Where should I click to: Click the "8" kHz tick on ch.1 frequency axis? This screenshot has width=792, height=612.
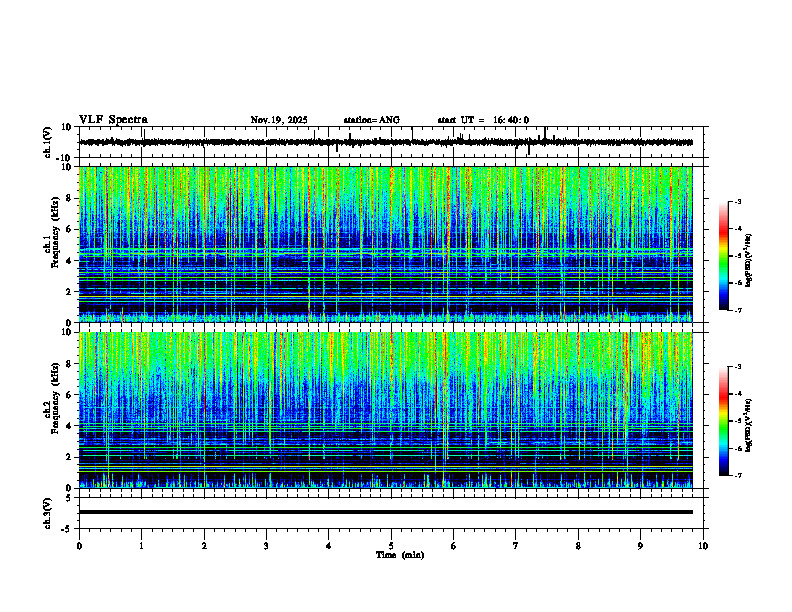tap(70, 198)
